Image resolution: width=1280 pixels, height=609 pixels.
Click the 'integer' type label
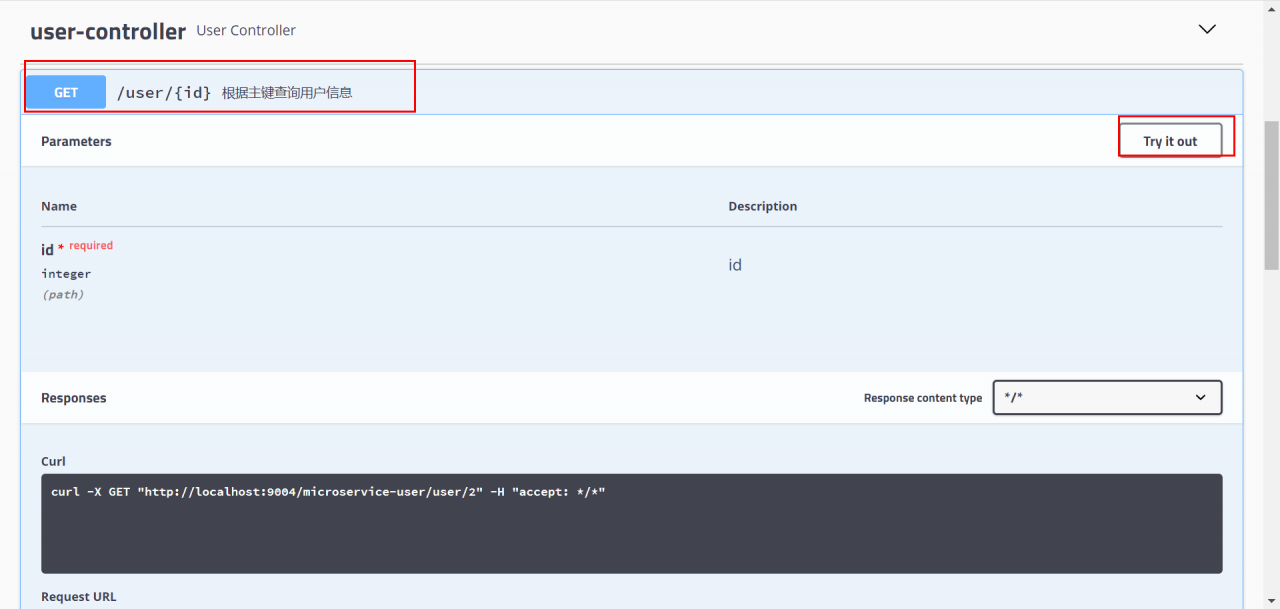coord(66,273)
